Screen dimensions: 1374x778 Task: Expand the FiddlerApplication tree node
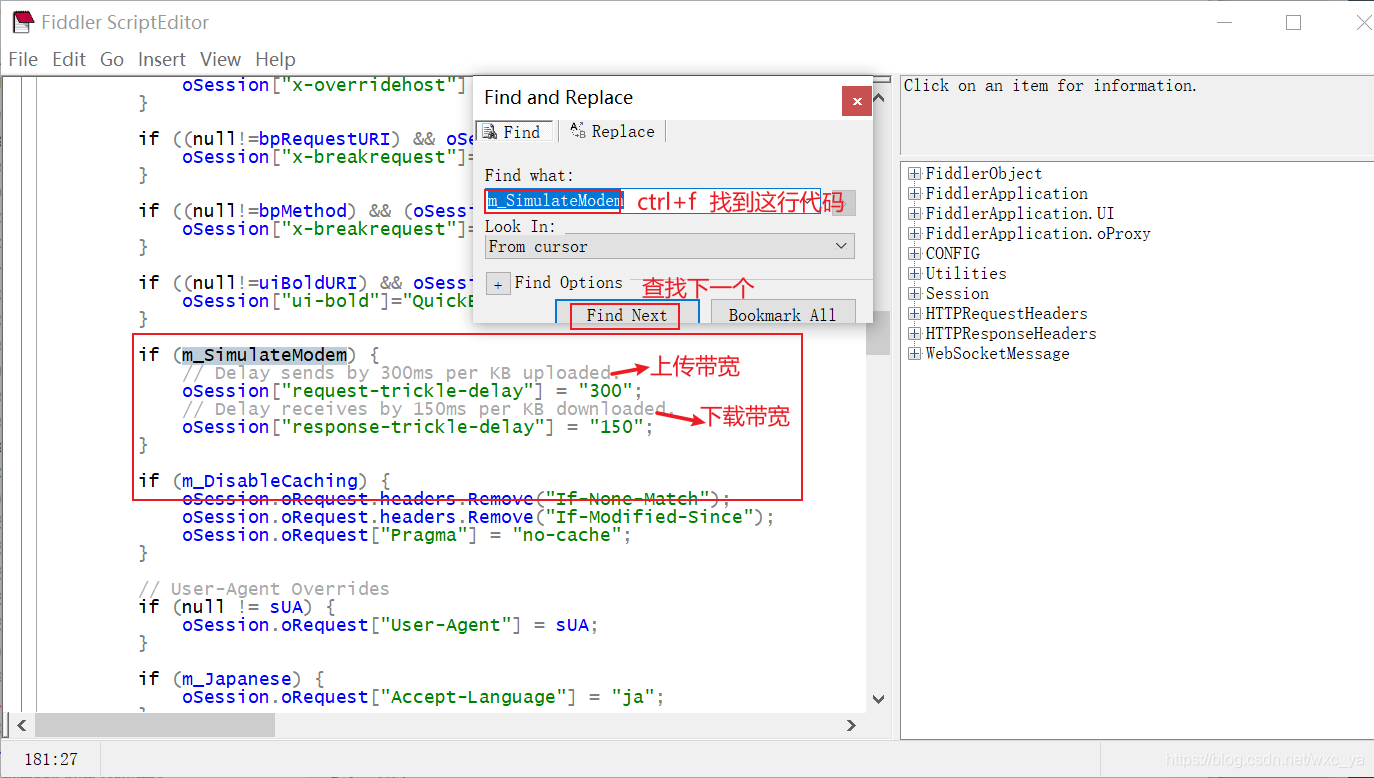pos(914,194)
